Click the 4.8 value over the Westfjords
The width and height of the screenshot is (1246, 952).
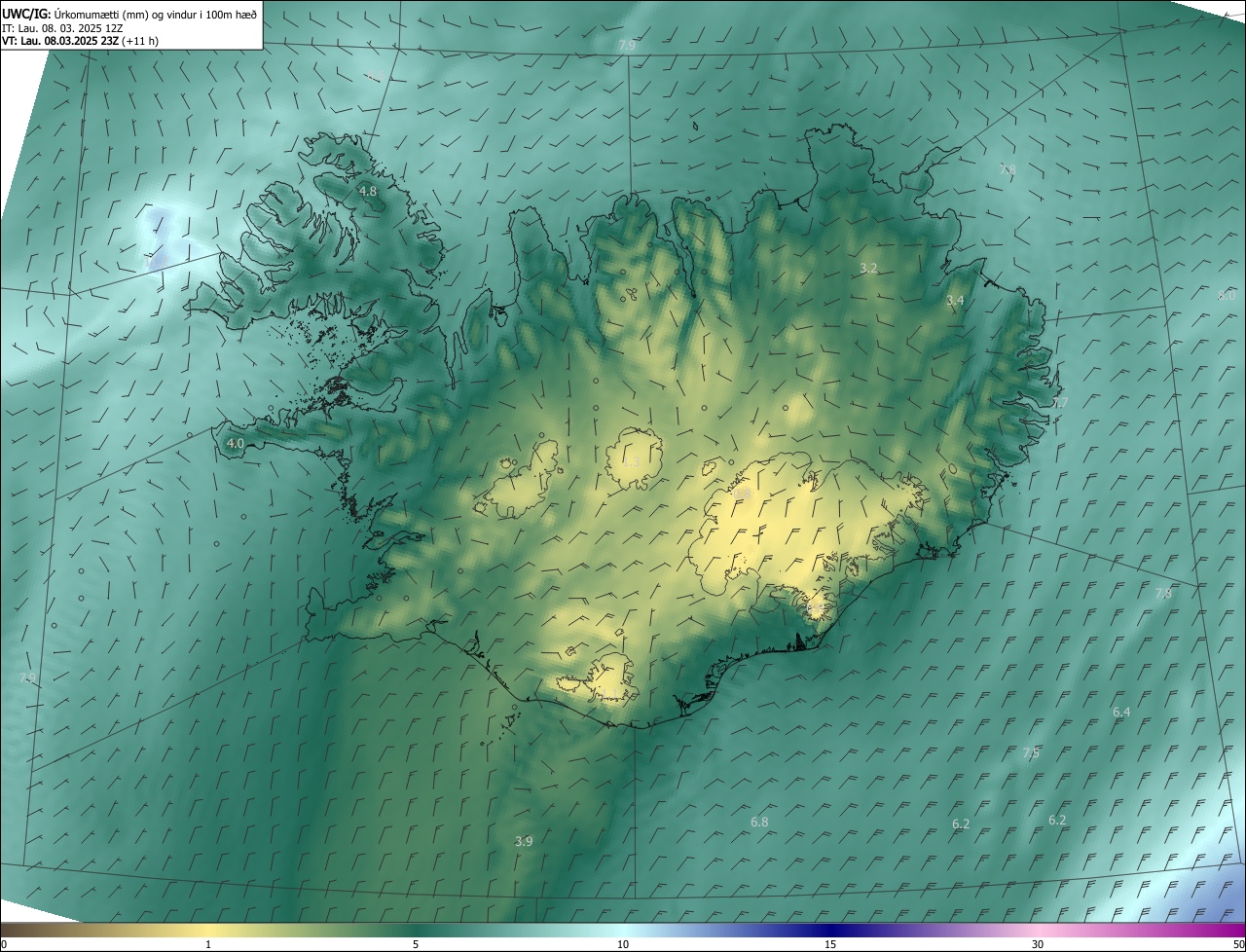tap(368, 192)
